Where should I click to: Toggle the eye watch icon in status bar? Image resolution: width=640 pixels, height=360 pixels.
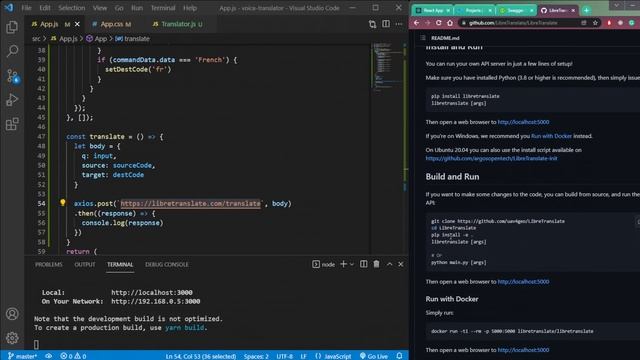coord(48,356)
